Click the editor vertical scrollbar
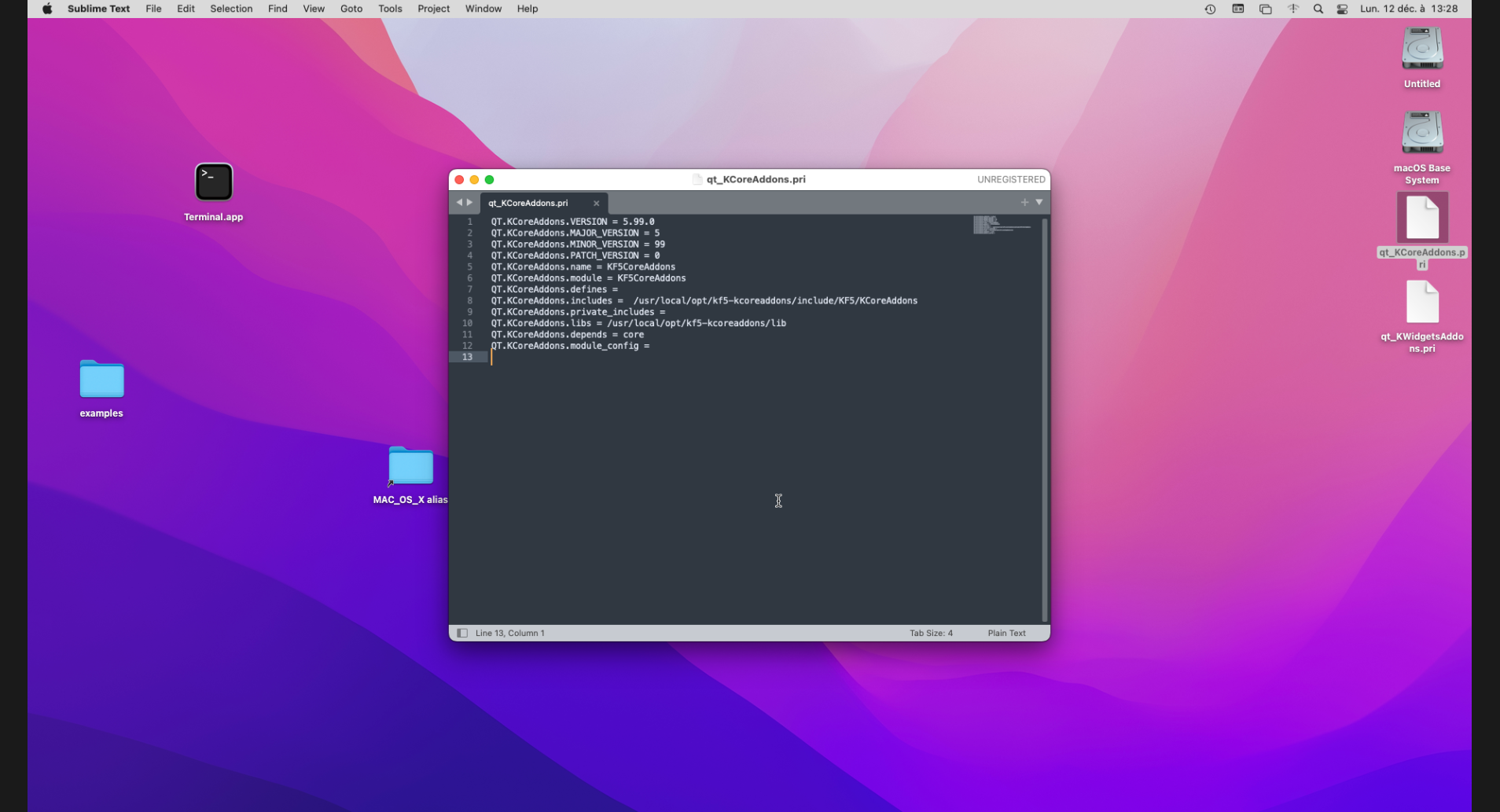Screen dimensions: 1500x812 1044,419
